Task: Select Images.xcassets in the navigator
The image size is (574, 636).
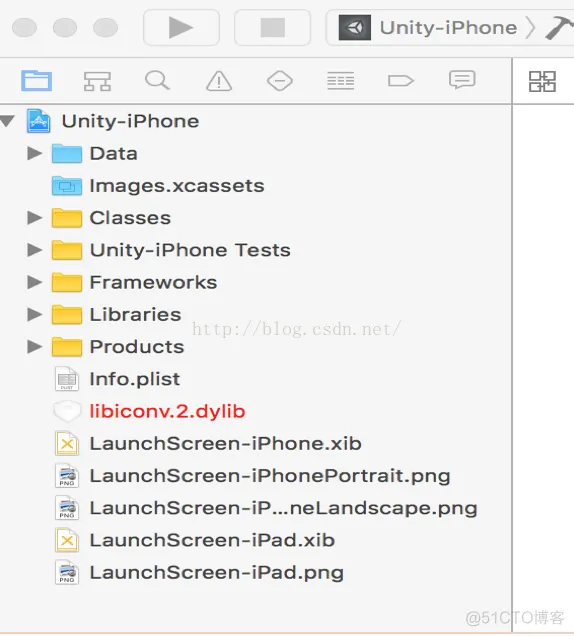Action: (x=177, y=186)
